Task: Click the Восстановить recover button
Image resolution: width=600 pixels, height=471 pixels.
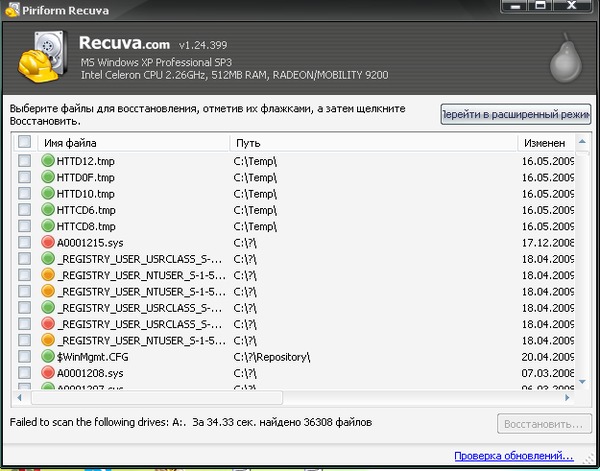Action: point(544,424)
